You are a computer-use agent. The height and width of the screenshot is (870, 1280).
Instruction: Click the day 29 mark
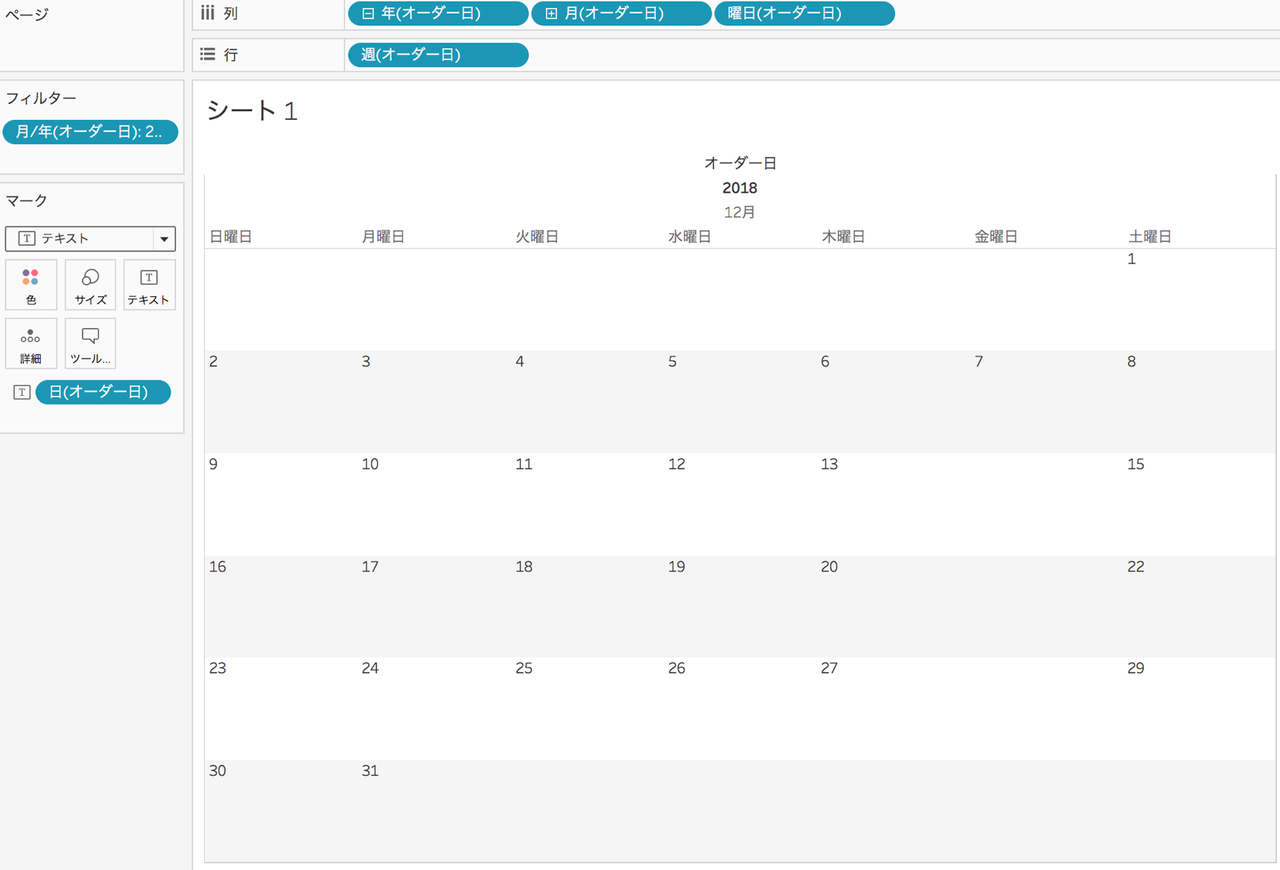[x=1136, y=668]
